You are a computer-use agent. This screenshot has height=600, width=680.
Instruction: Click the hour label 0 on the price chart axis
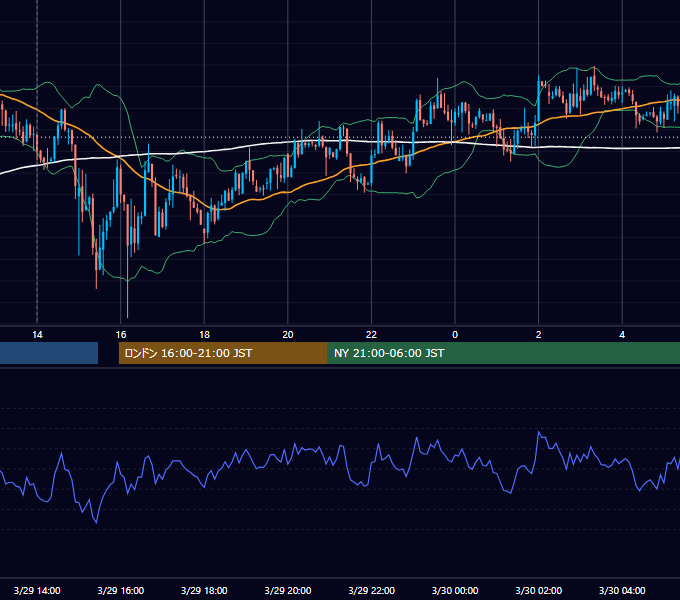455,335
